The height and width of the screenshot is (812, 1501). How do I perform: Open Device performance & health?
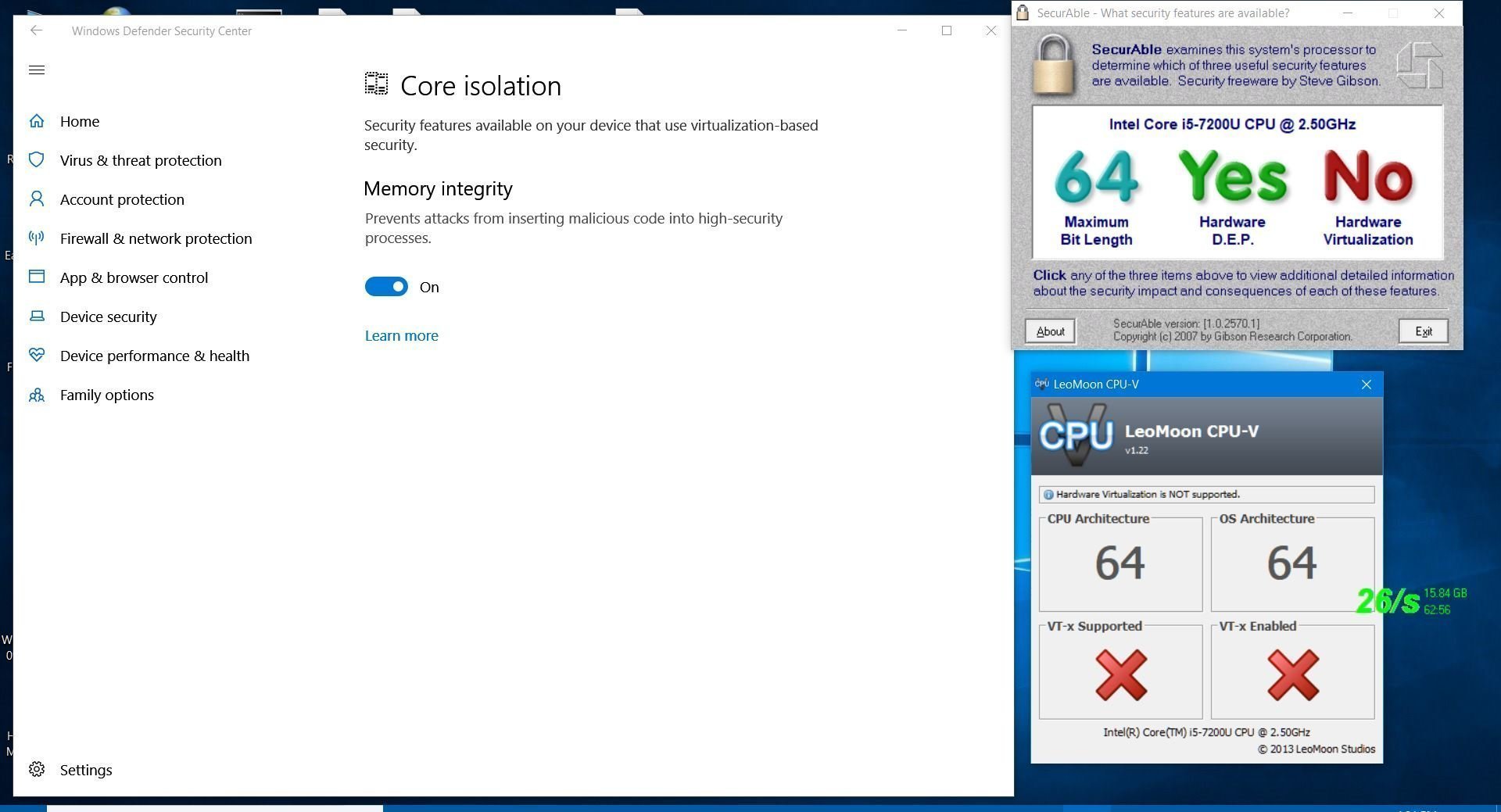pos(155,356)
